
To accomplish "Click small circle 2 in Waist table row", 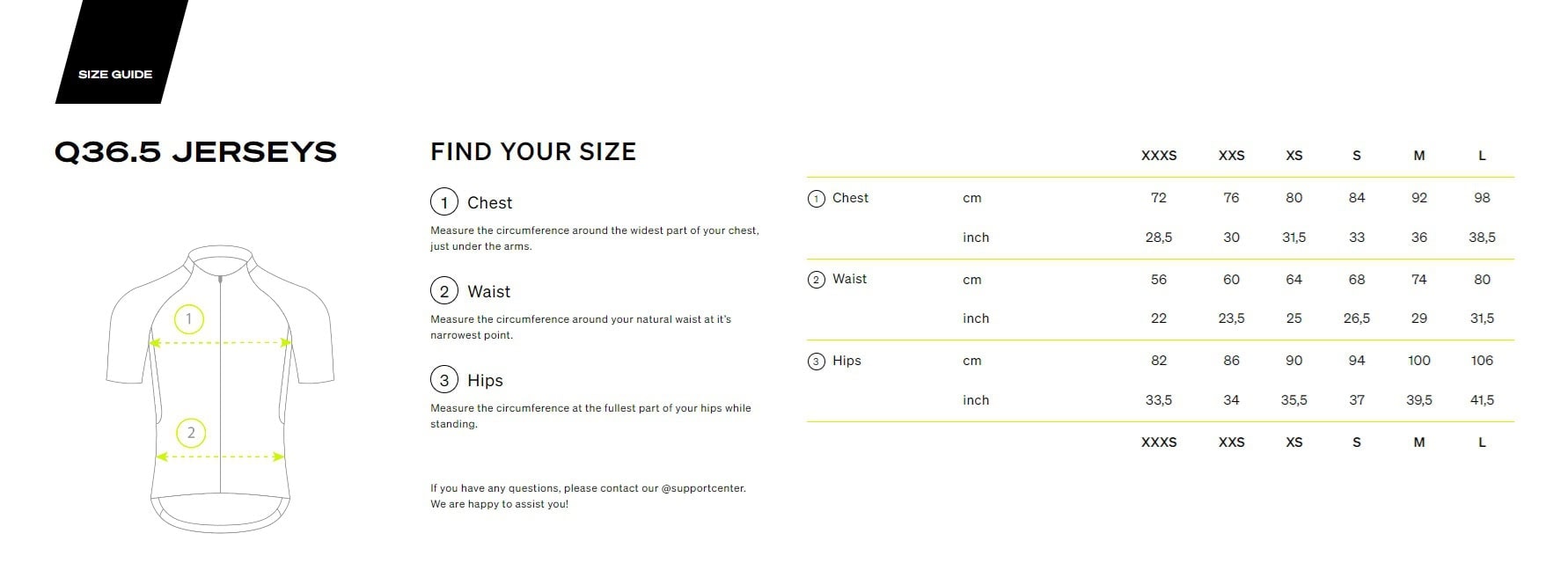I will click(816, 280).
